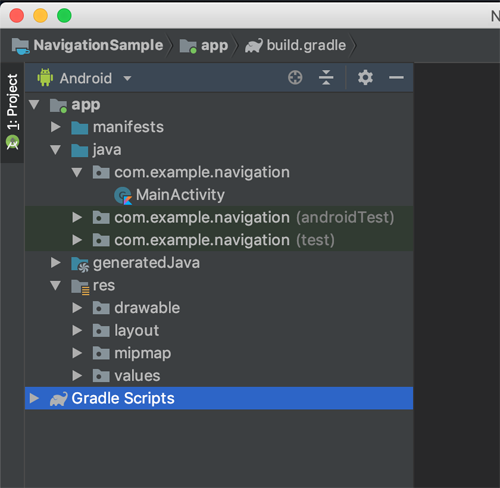
Task: Select the MainActivity Kotlin class icon
Action: click(123, 195)
